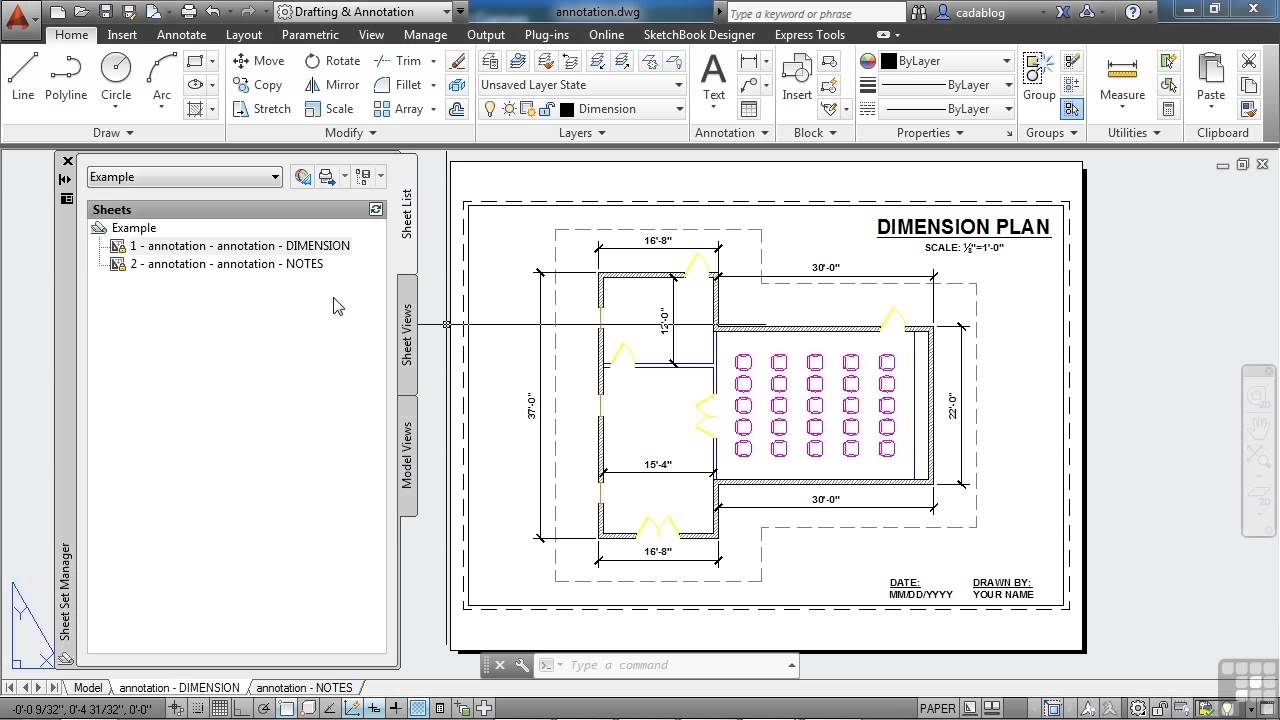
Task: Select the Circle drawing tool
Action: (x=116, y=78)
